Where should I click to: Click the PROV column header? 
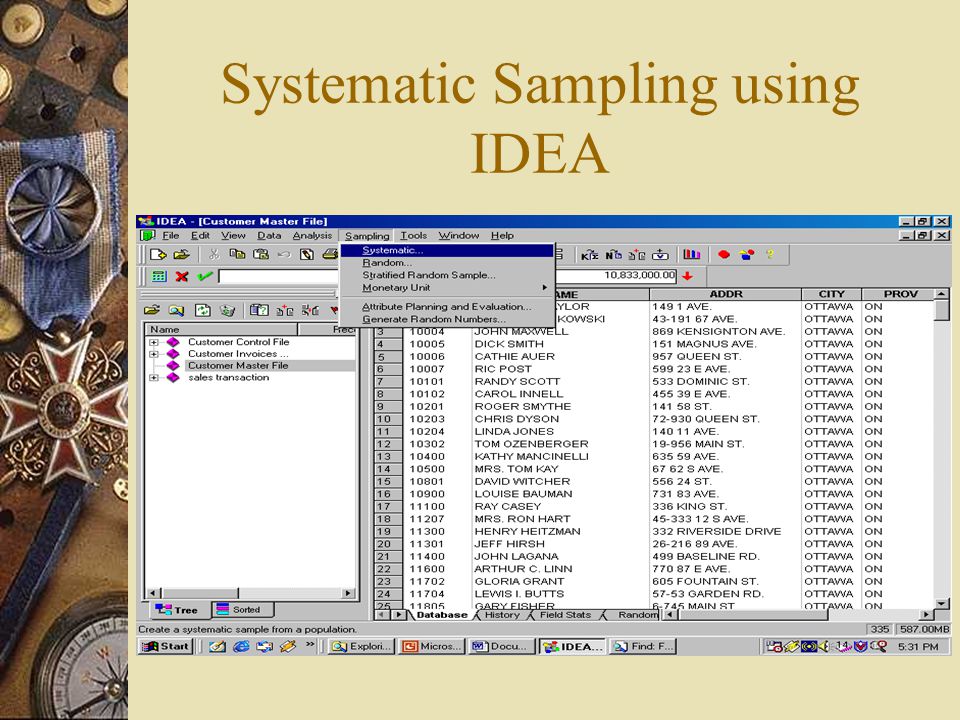tap(899, 294)
